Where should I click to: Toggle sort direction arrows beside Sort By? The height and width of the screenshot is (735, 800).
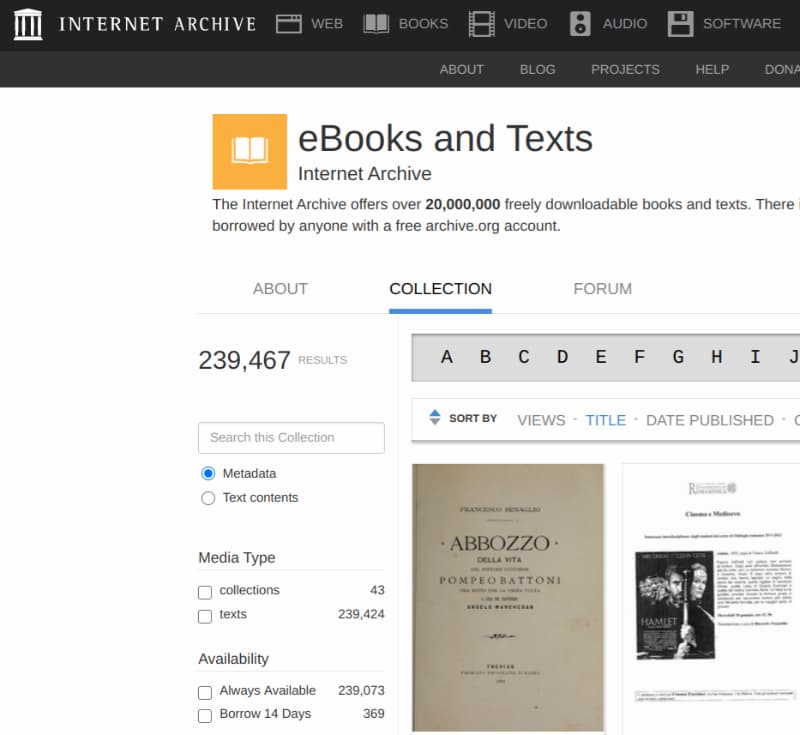(x=434, y=418)
